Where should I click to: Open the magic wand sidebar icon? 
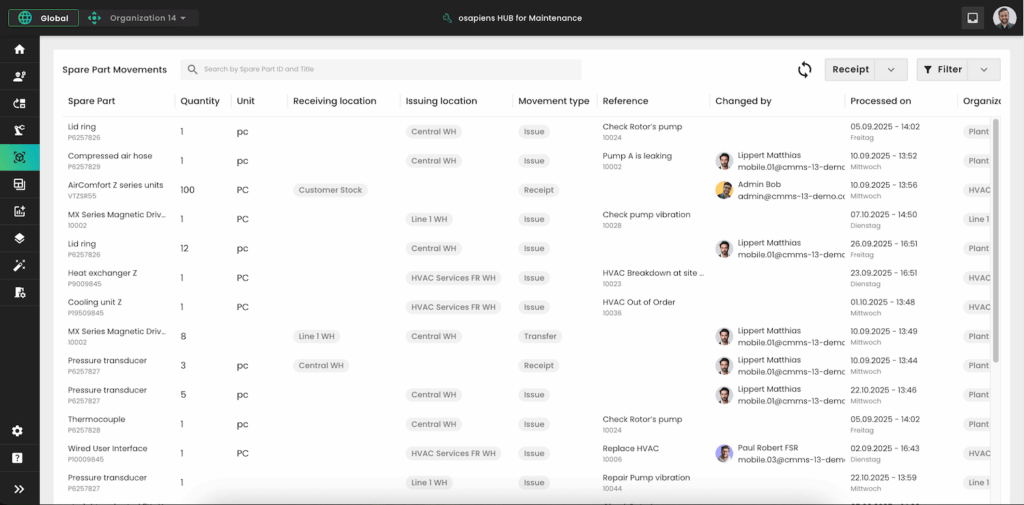click(20, 265)
